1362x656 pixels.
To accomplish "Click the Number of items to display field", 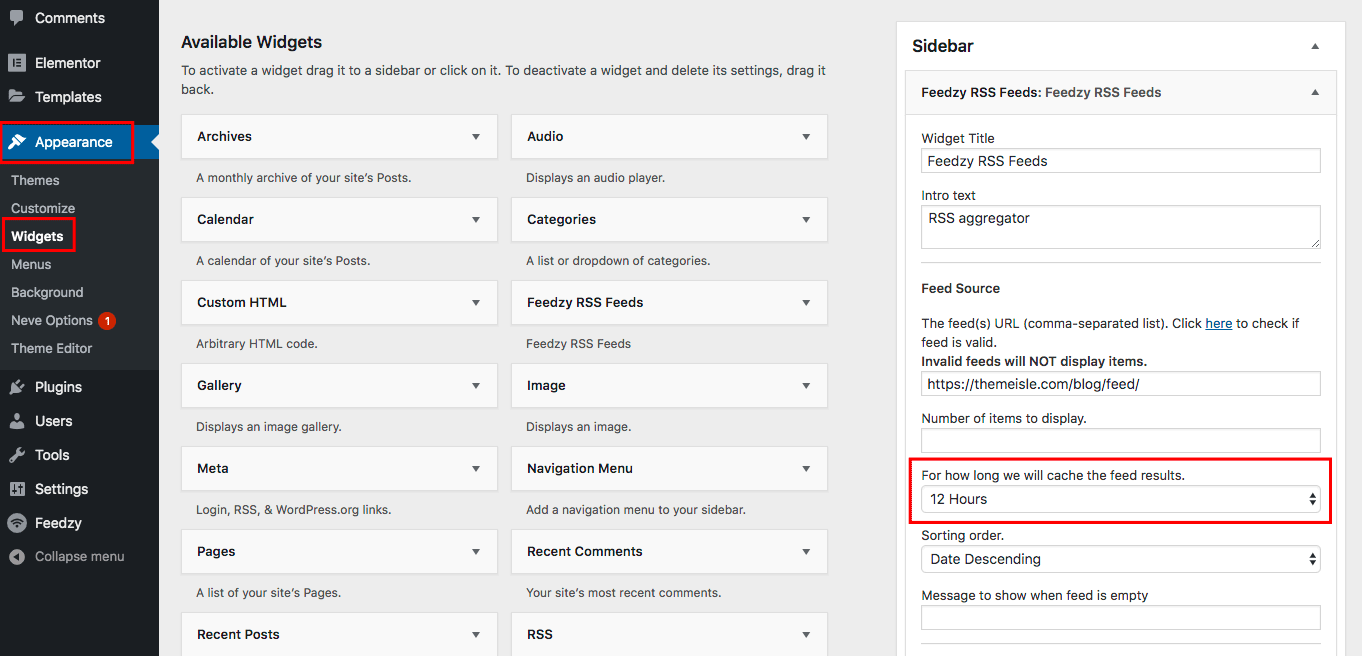I will pos(1120,440).
